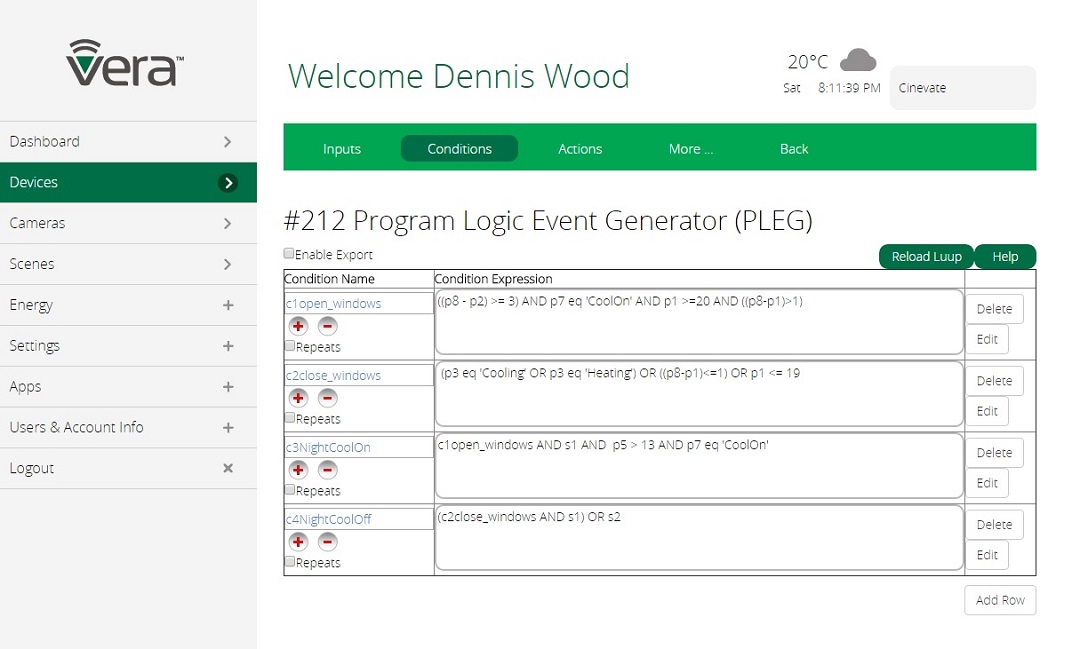Enable the Enable Export checkbox
Image resolution: width=1080 pixels, height=649 pixels.
click(x=289, y=254)
